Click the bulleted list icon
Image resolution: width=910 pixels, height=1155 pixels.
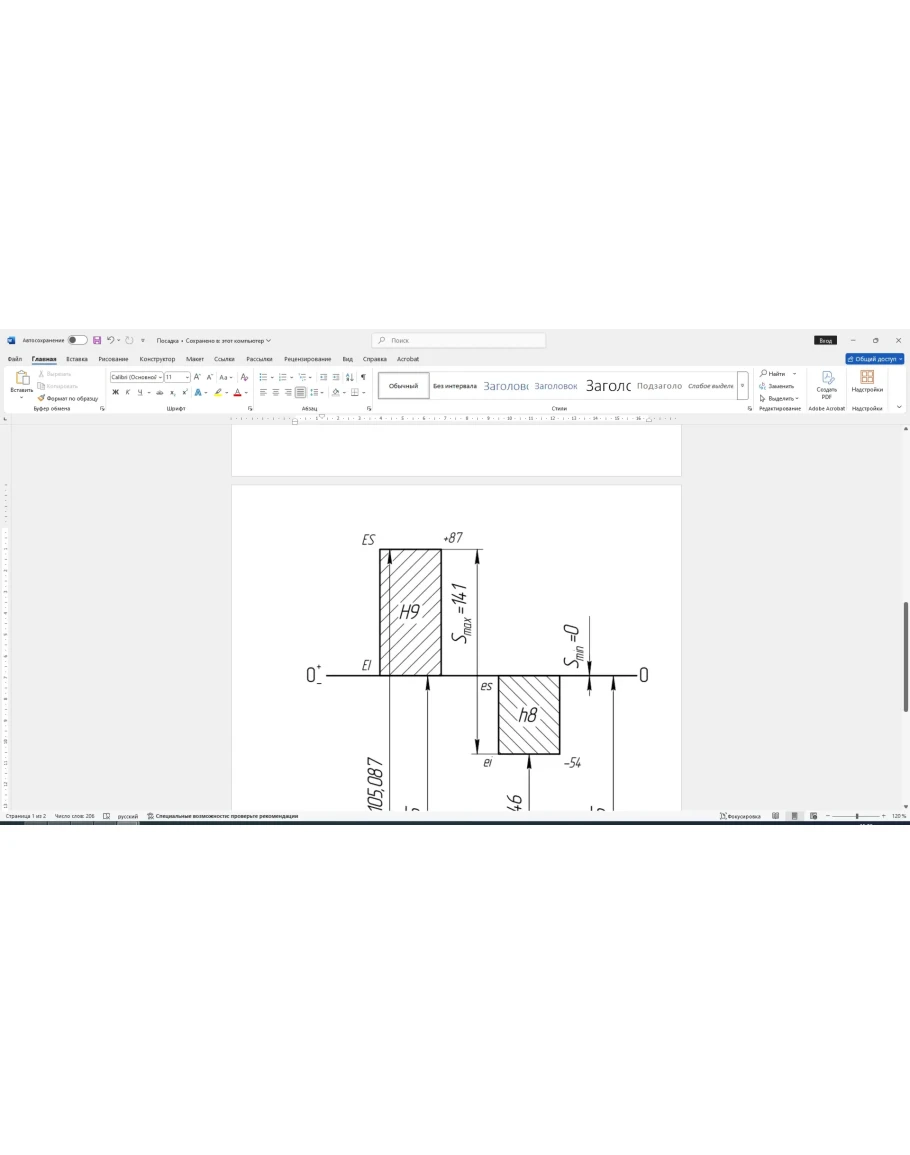pyautogui.click(x=263, y=377)
